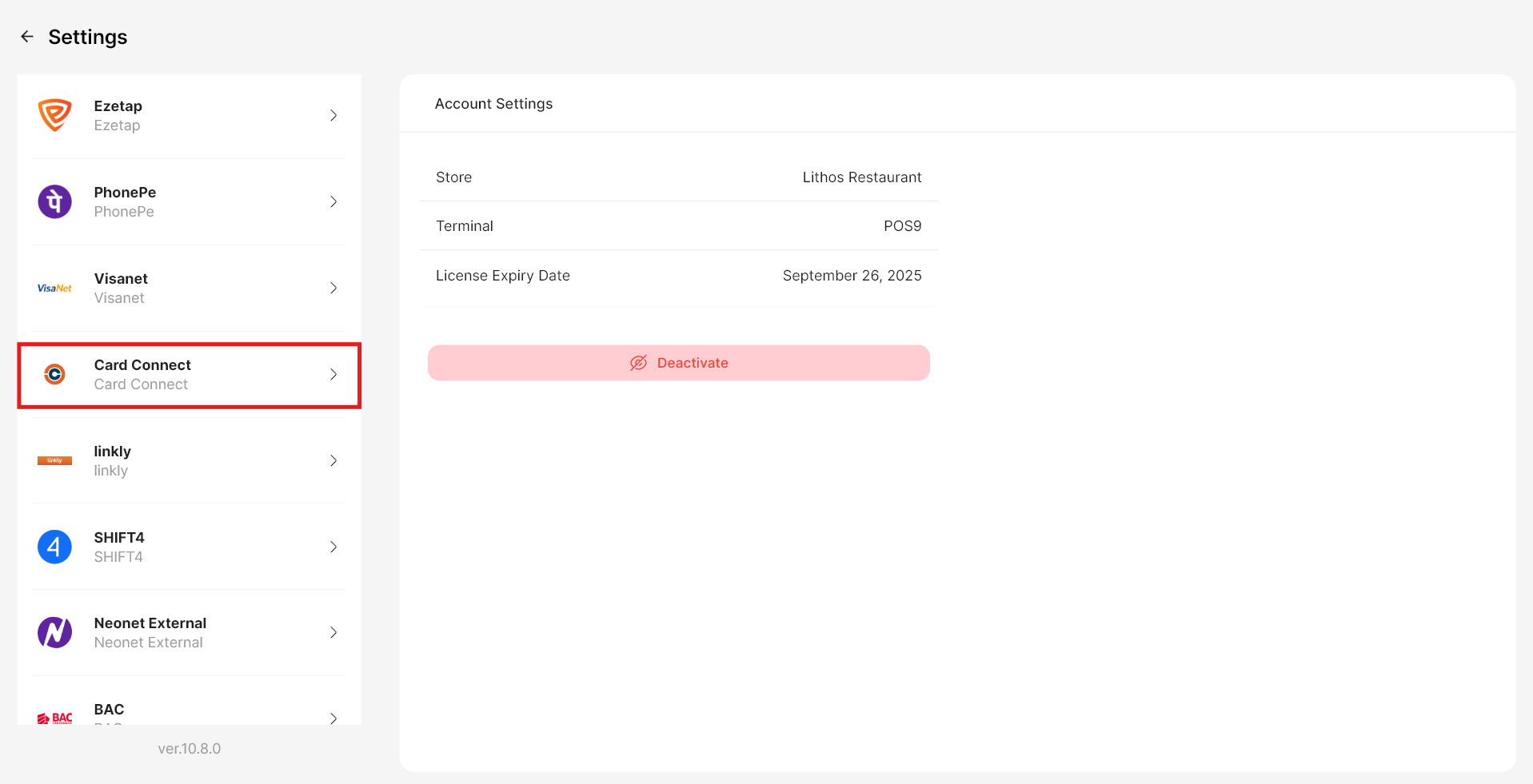The height and width of the screenshot is (784, 1533).
Task: Select the Card Connect integration
Action: [x=190, y=375]
